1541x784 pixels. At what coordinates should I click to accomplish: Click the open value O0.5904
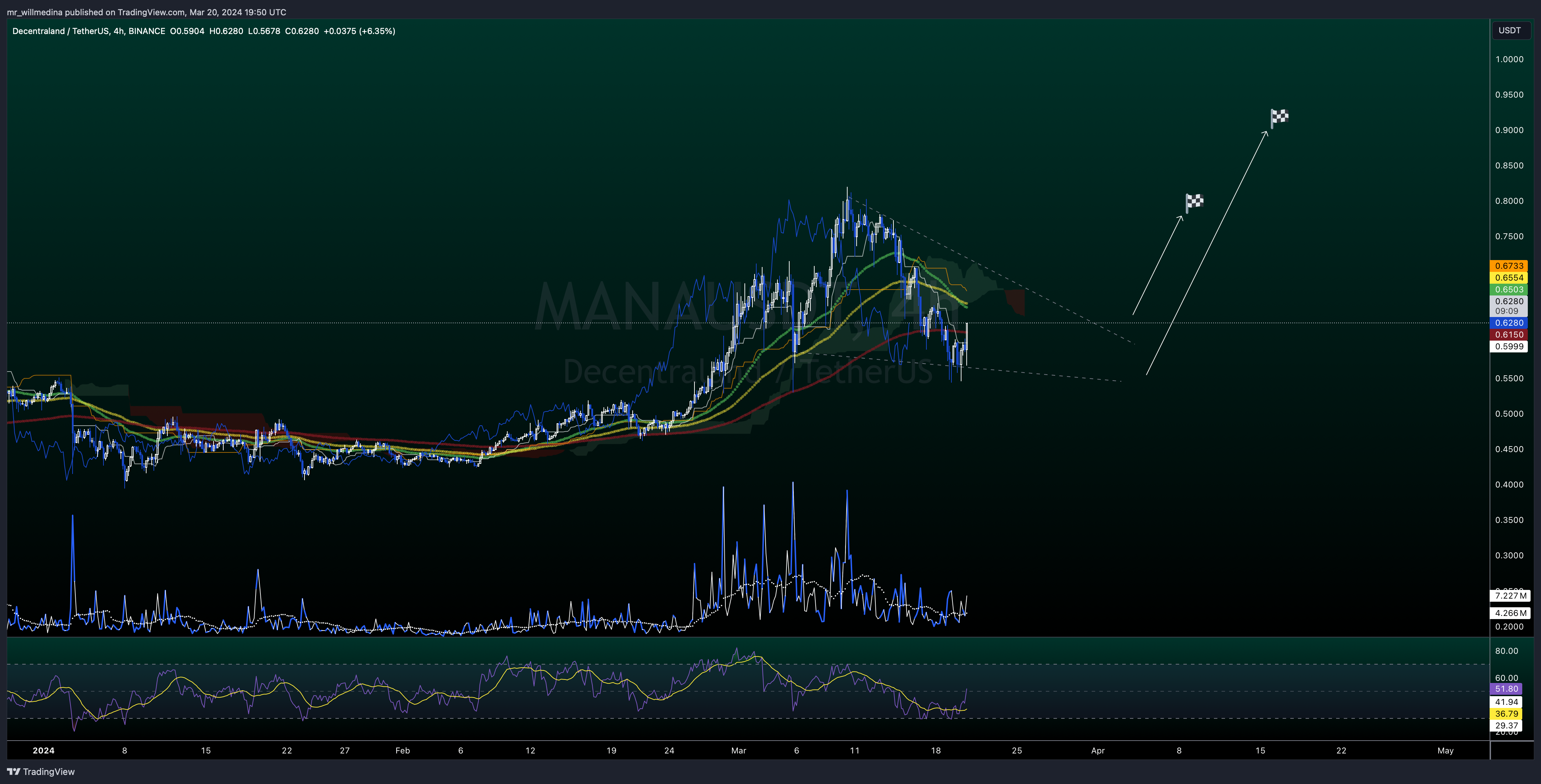pos(187,31)
